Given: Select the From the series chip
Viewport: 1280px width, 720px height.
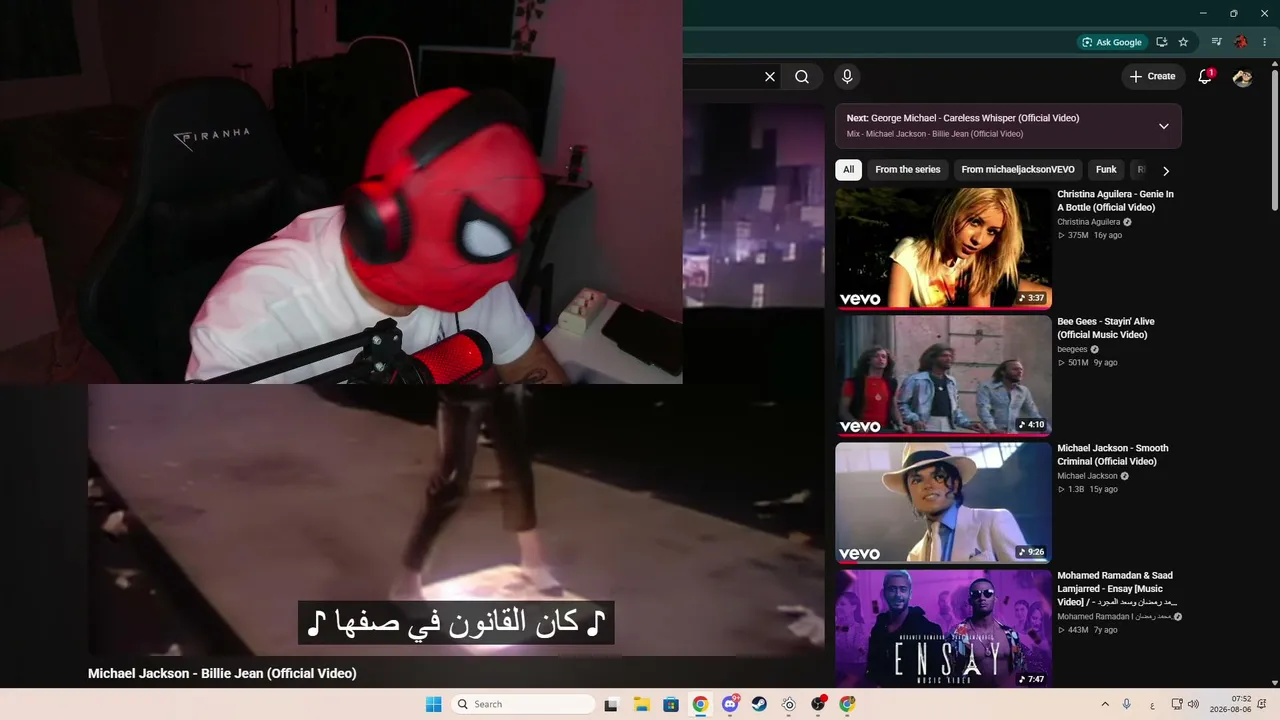Looking at the screenshot, I should (908, 170).
